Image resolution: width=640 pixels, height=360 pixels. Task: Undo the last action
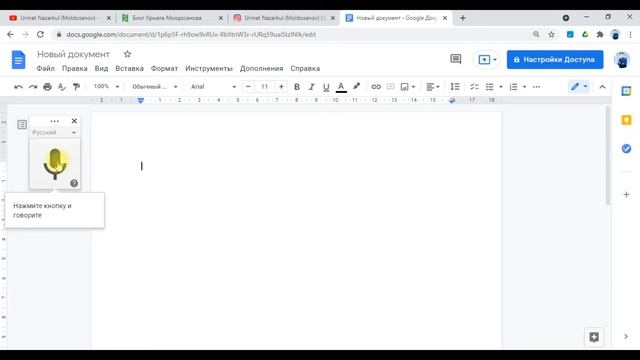click(x=18, y=87)
